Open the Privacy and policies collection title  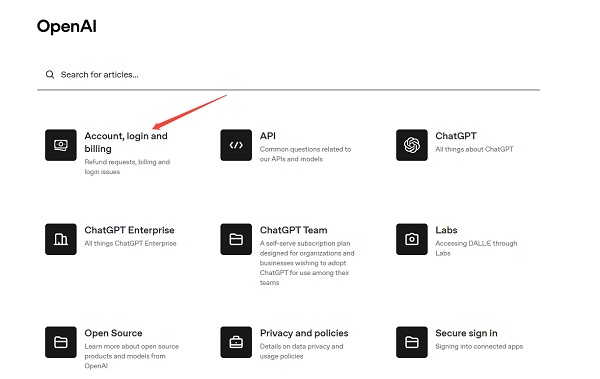coord(304,333)
